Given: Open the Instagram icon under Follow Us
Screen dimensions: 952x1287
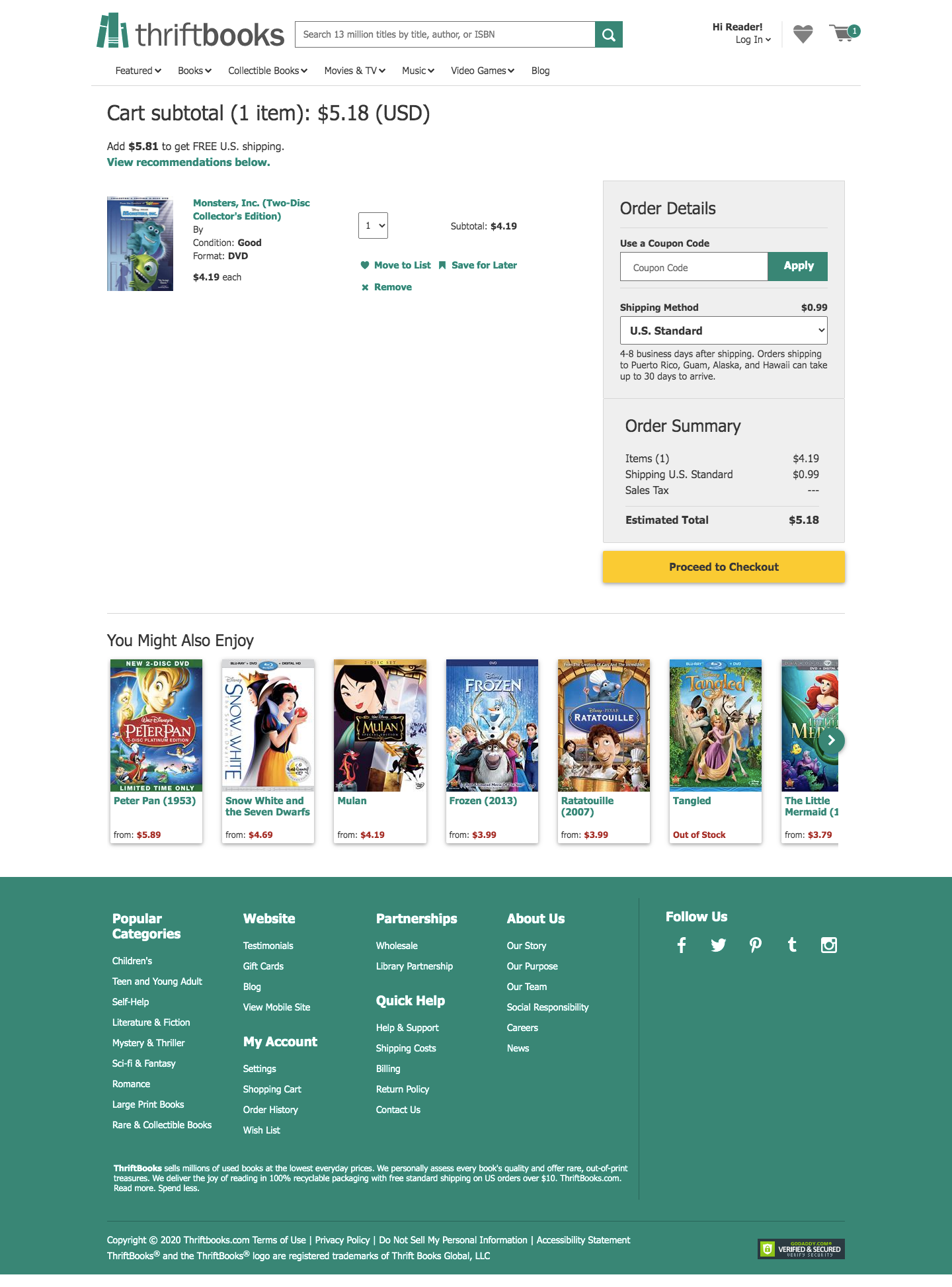Looking at the screenshot, I should click(829, 945).
